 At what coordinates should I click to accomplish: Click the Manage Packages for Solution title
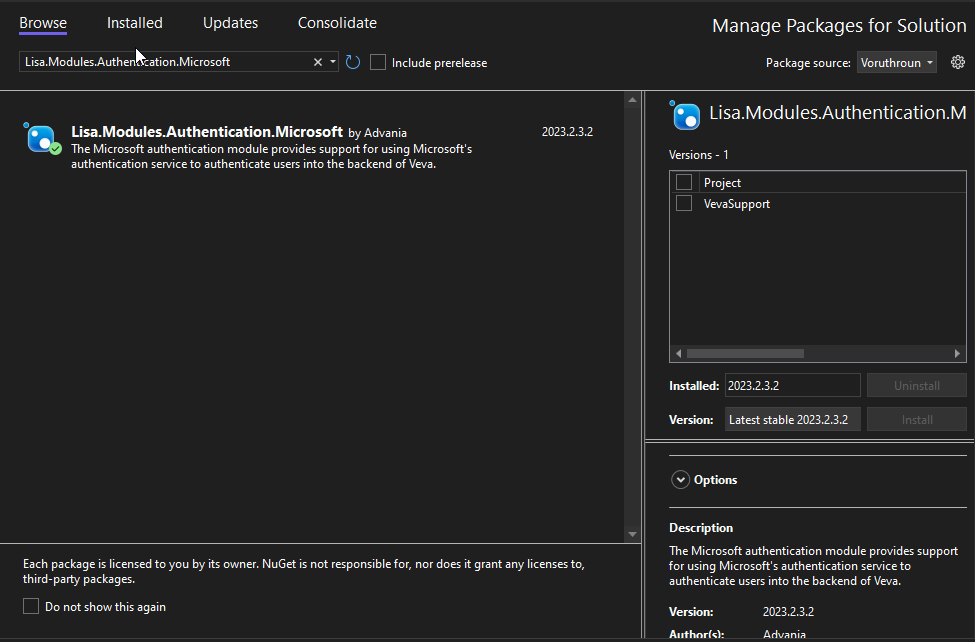tap(839, 26)
